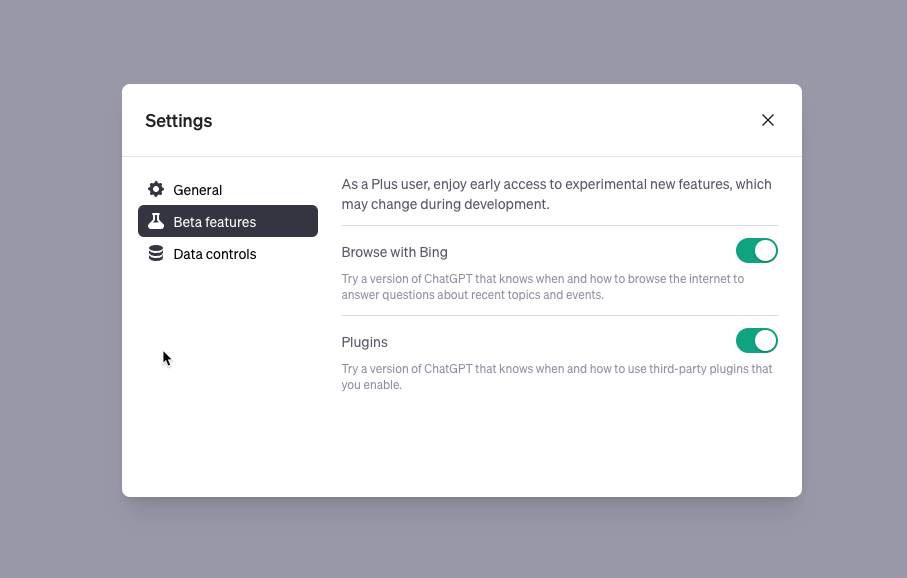Open the General settings tab

[228, 189]
